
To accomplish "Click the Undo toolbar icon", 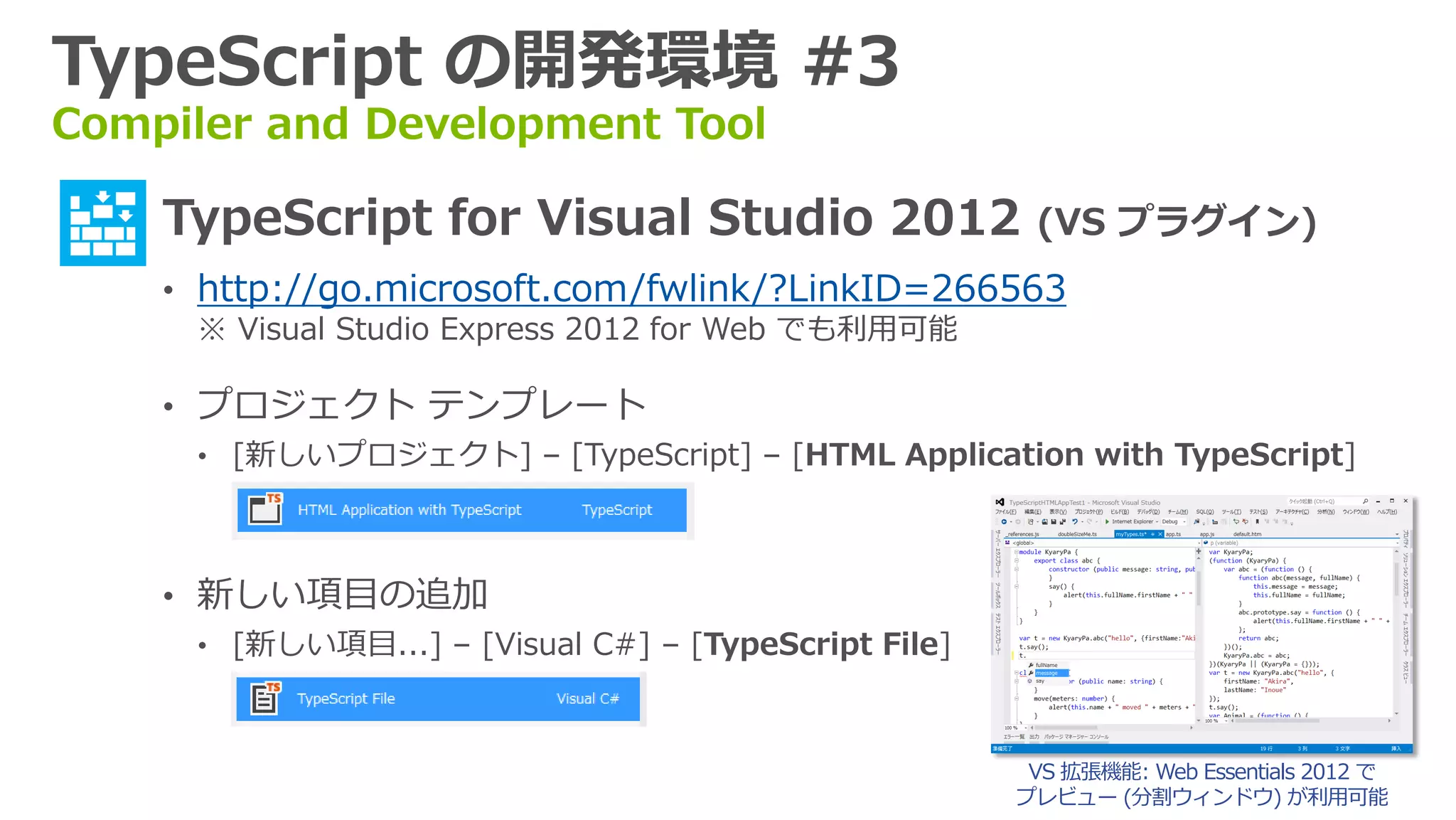I will tap(1075, 521).
